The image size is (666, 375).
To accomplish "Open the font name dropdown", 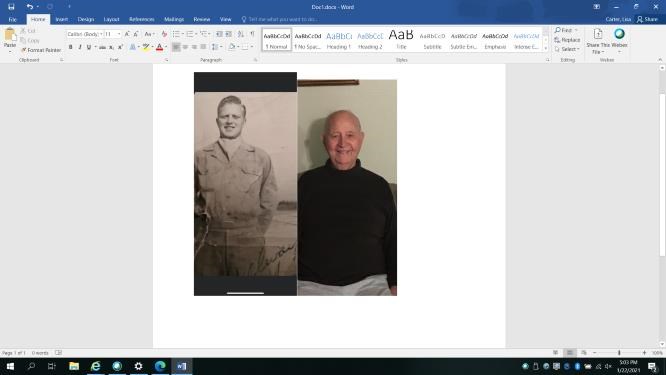I will pyautogui.click(x=101, y=34).
